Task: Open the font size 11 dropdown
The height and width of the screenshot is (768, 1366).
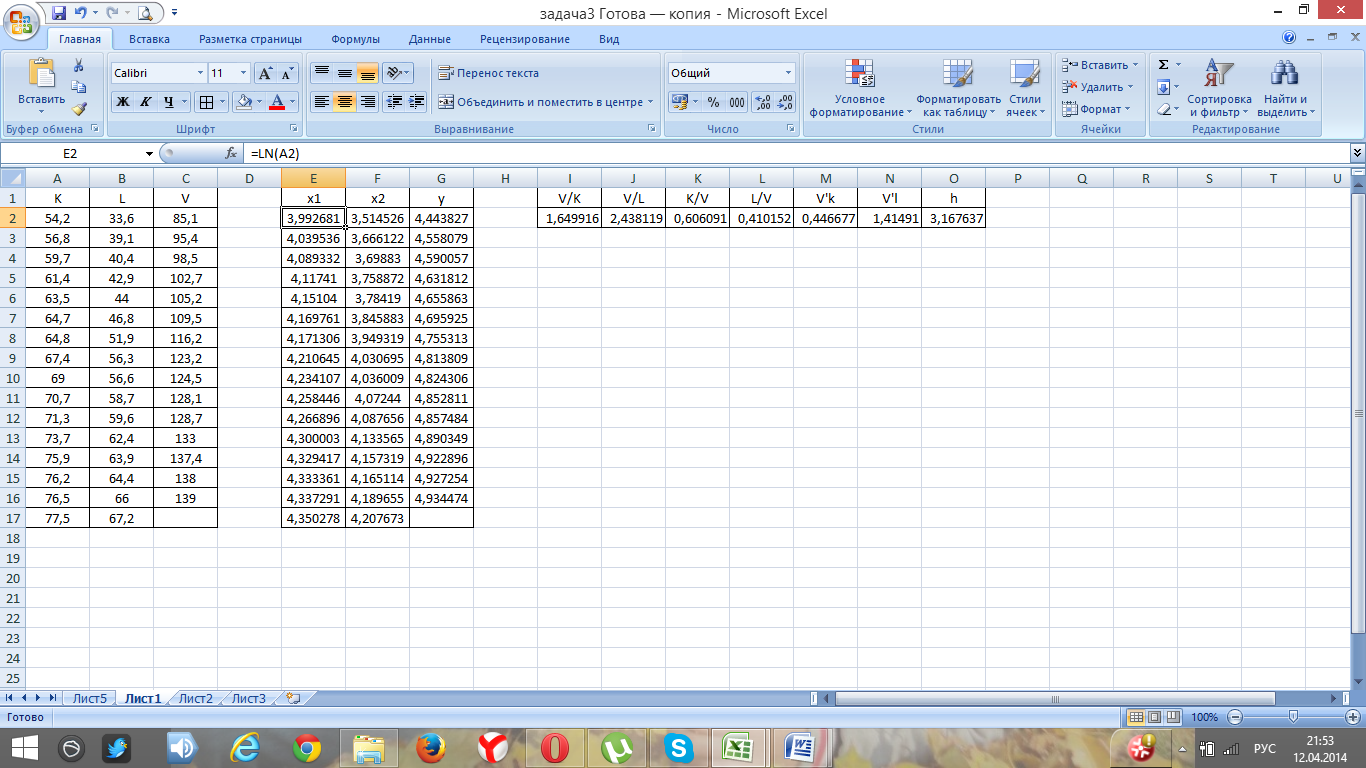Action: 244,73
